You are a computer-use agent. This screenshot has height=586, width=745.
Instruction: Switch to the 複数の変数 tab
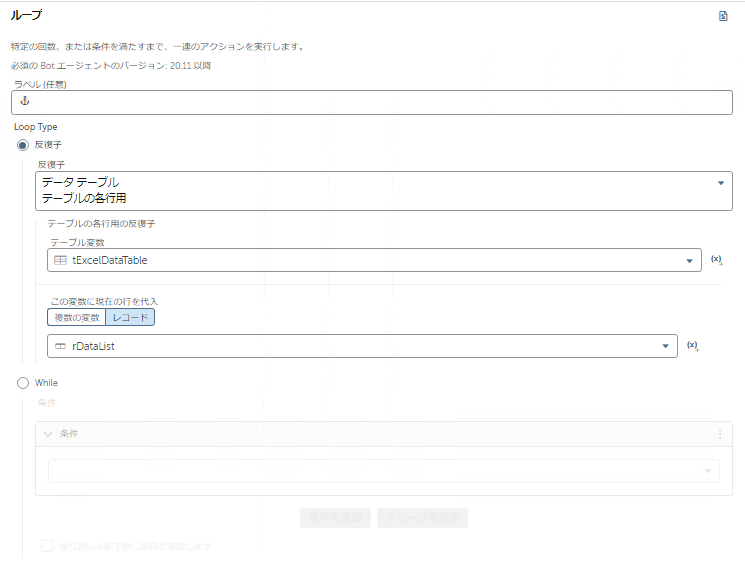tap(77, 317)
